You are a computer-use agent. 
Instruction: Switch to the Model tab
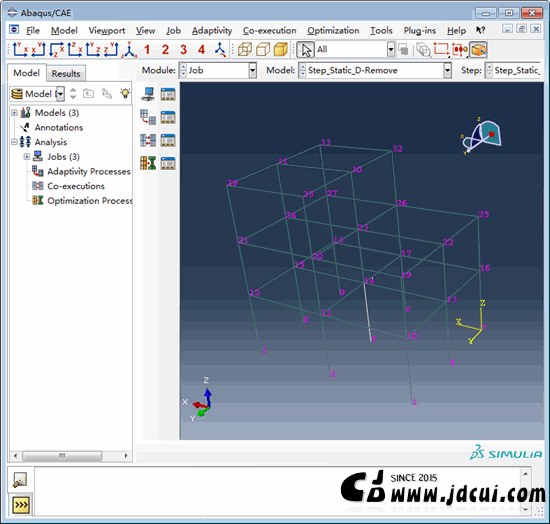27,73
